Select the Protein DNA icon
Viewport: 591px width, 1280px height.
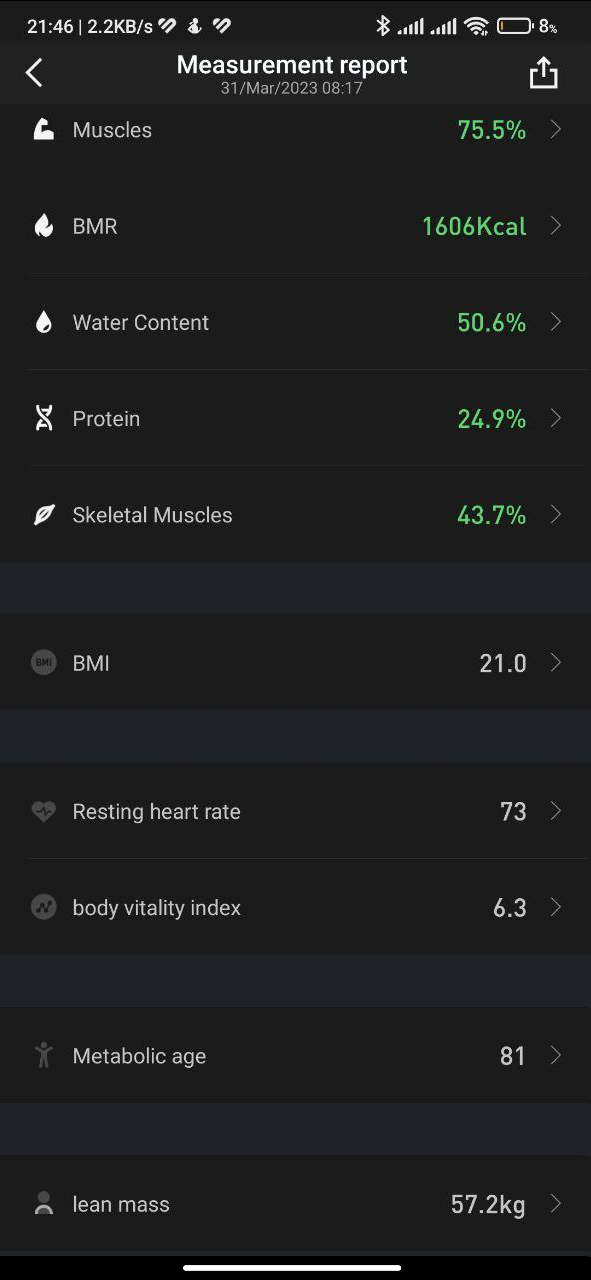(43, 418)
